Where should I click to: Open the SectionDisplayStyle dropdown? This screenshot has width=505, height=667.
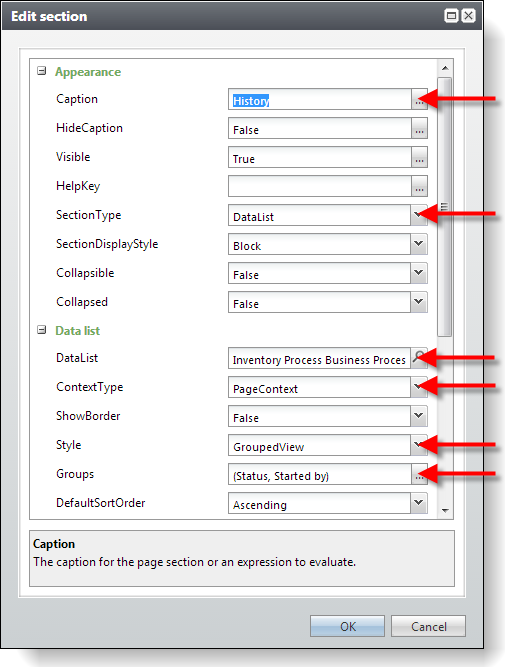pos(419,244)
